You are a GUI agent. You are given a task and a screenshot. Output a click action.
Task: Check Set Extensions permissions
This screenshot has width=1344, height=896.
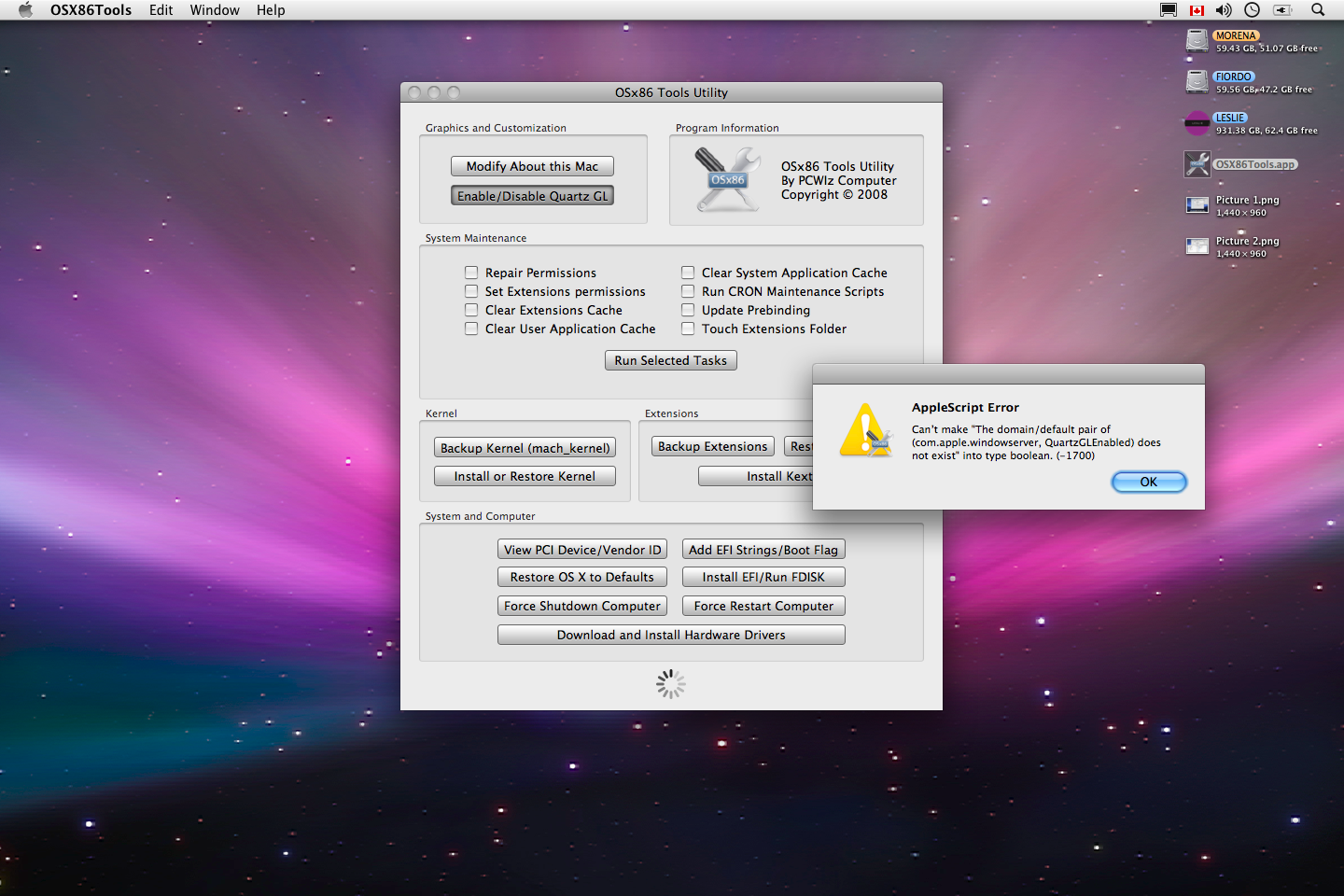point(471,291)
